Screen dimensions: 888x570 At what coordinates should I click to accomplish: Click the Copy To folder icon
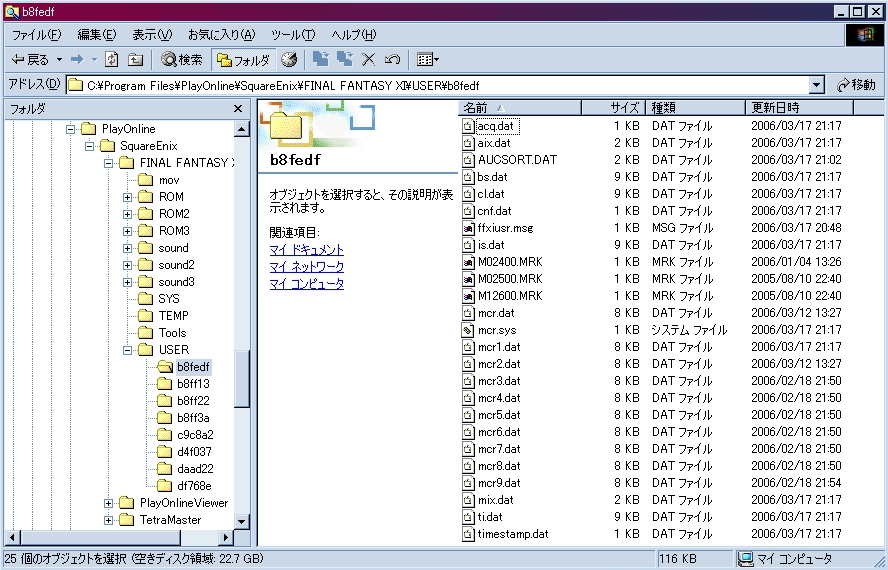(x=344, y=59)
